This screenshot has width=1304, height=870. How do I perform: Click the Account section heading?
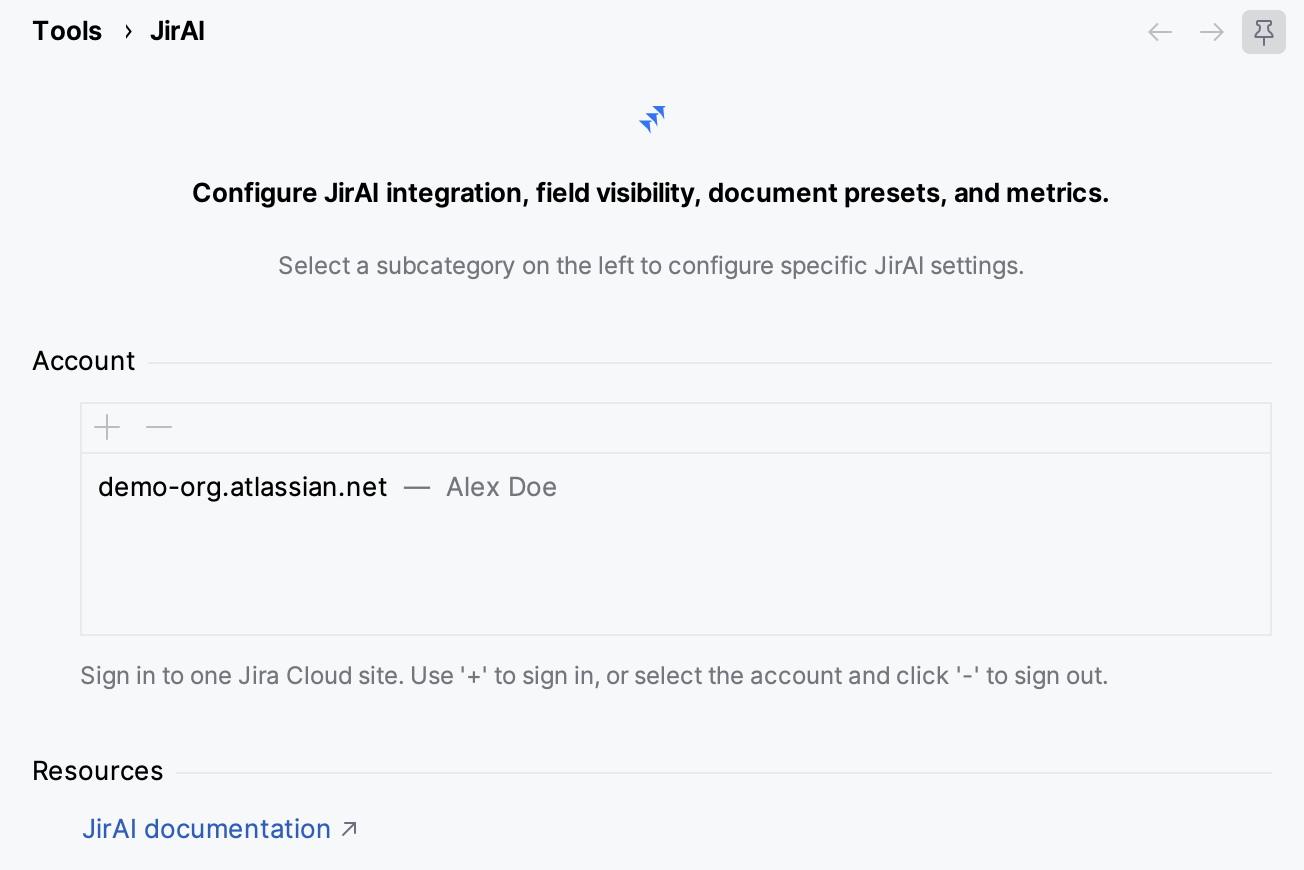[x=84, y=361]
